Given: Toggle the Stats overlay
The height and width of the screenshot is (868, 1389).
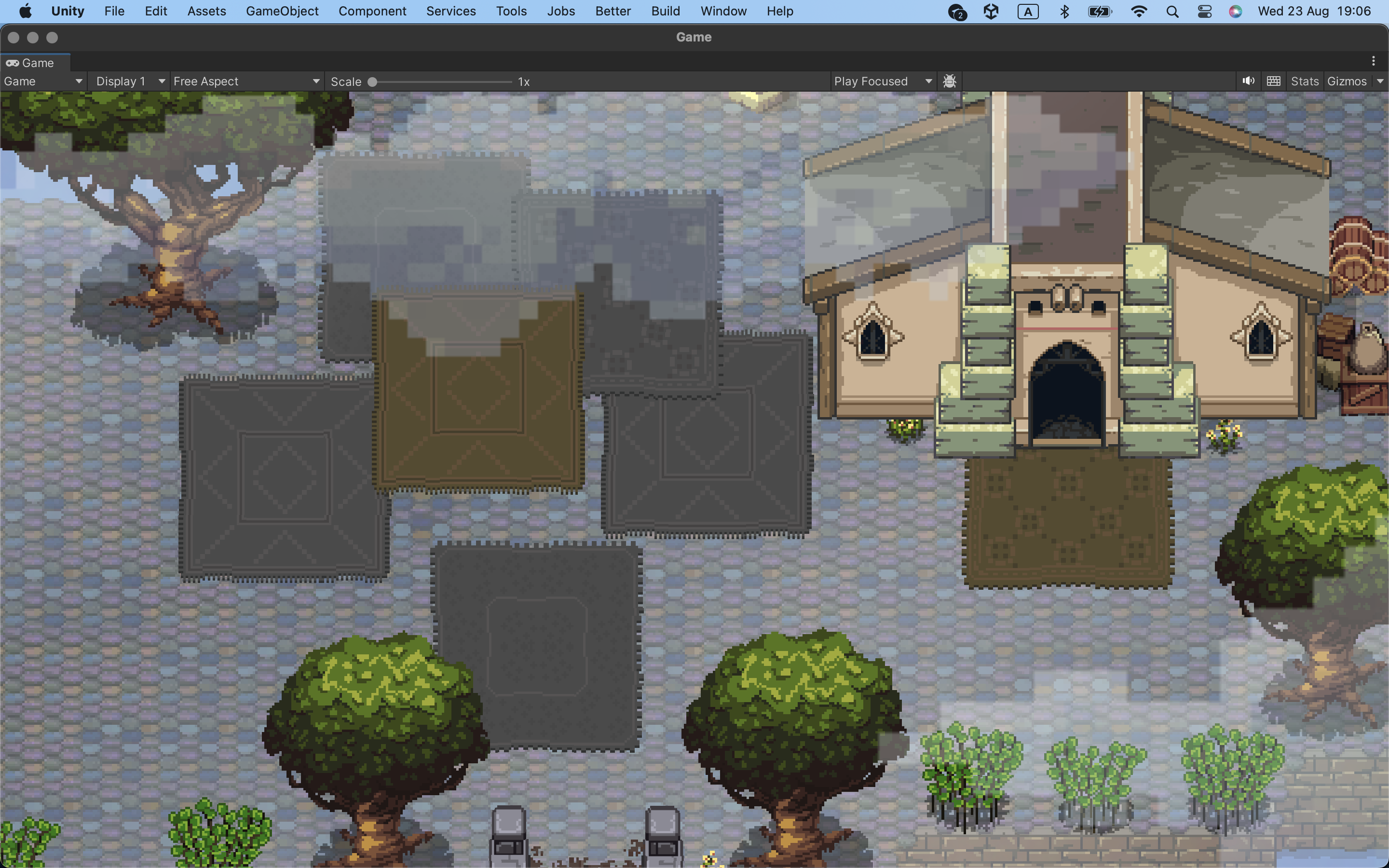Looking at the screenshot, I should tap(1304, 81).
